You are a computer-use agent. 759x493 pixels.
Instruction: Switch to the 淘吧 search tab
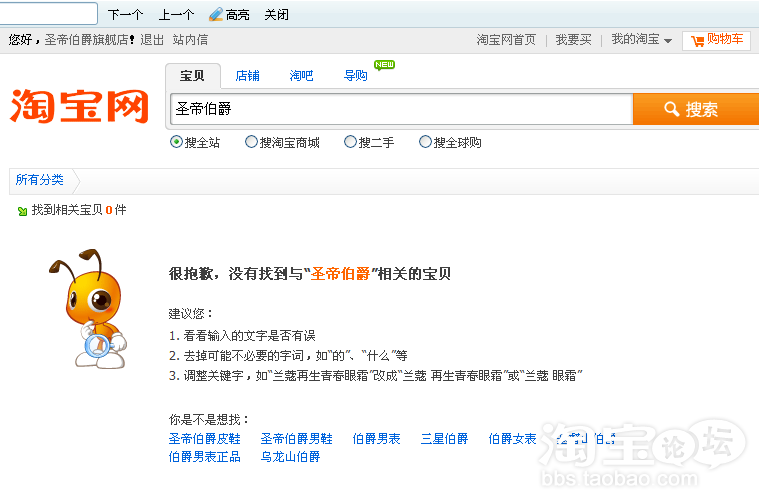click(302, 76)
